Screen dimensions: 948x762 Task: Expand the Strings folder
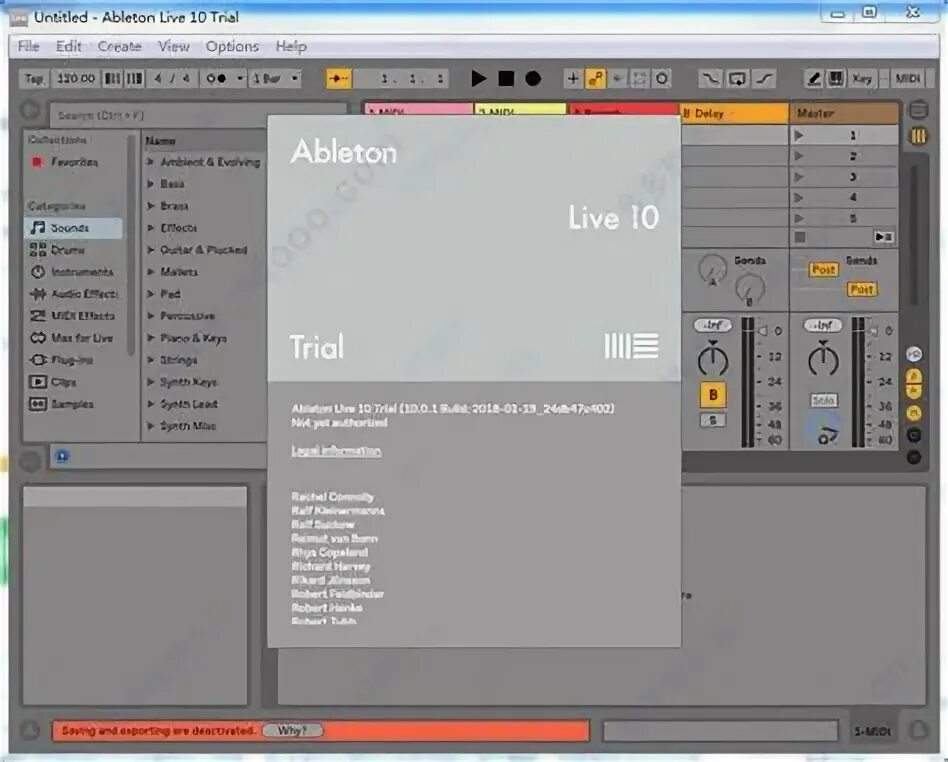pyautogui.click(x=151, y=360)
